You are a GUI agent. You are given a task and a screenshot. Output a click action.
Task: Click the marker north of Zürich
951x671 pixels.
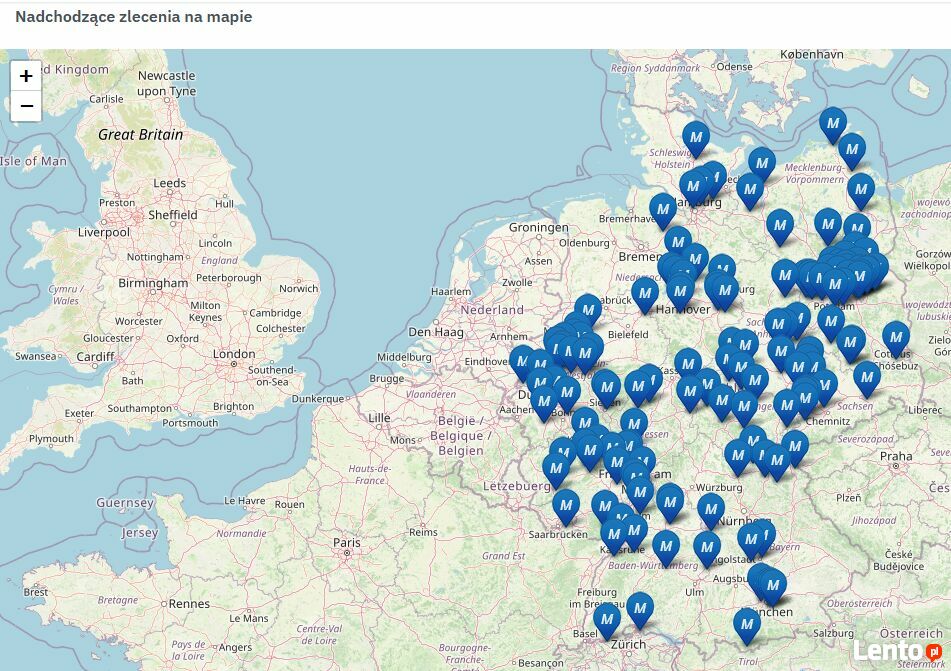point(640,608)
